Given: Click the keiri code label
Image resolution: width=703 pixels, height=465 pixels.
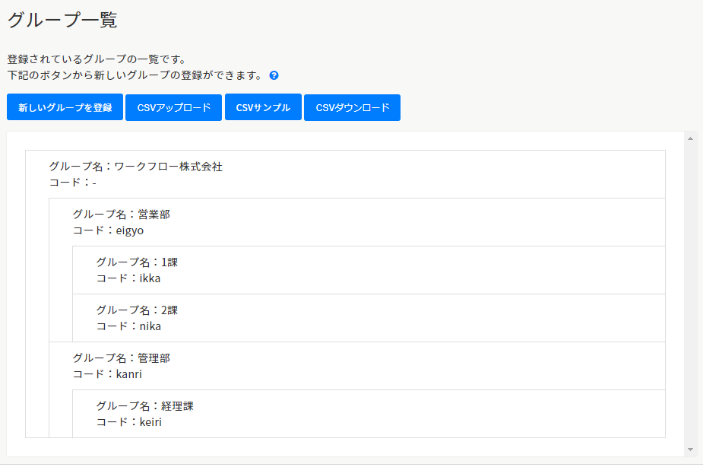Looking at the screenshot, I should 150,422.
